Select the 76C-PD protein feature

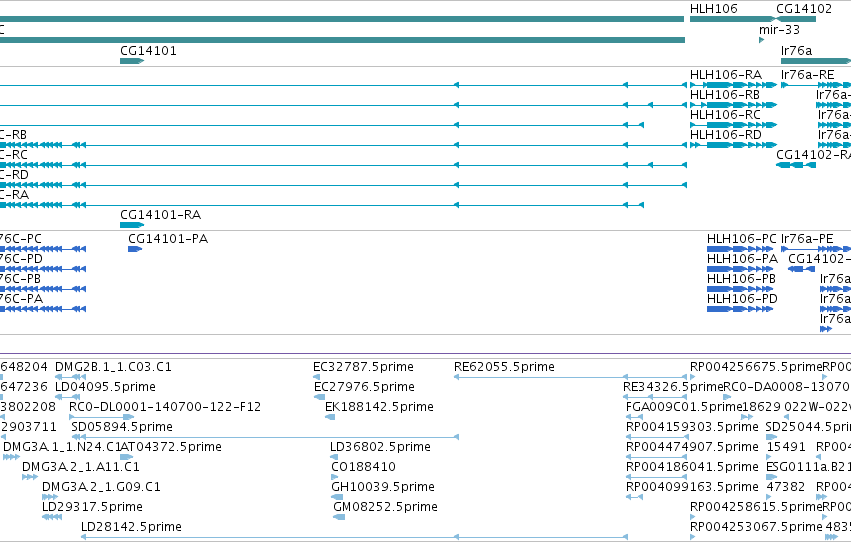(43, 269)
